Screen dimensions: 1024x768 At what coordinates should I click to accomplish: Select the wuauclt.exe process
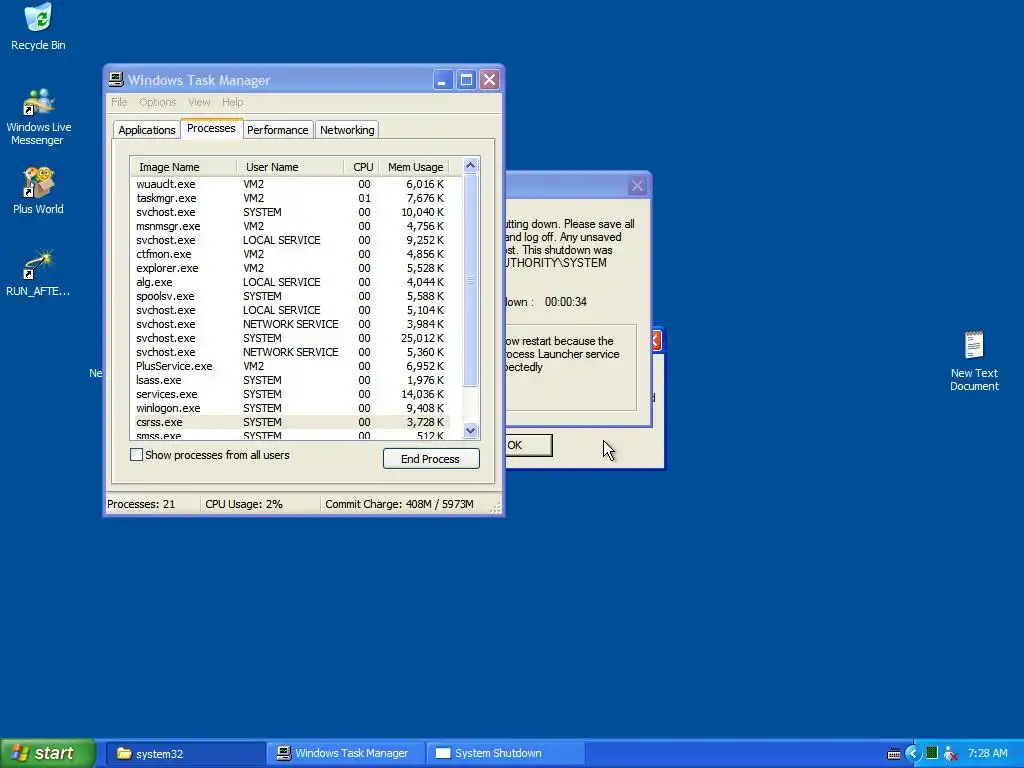pyautogui.click(x=292, y=184)
